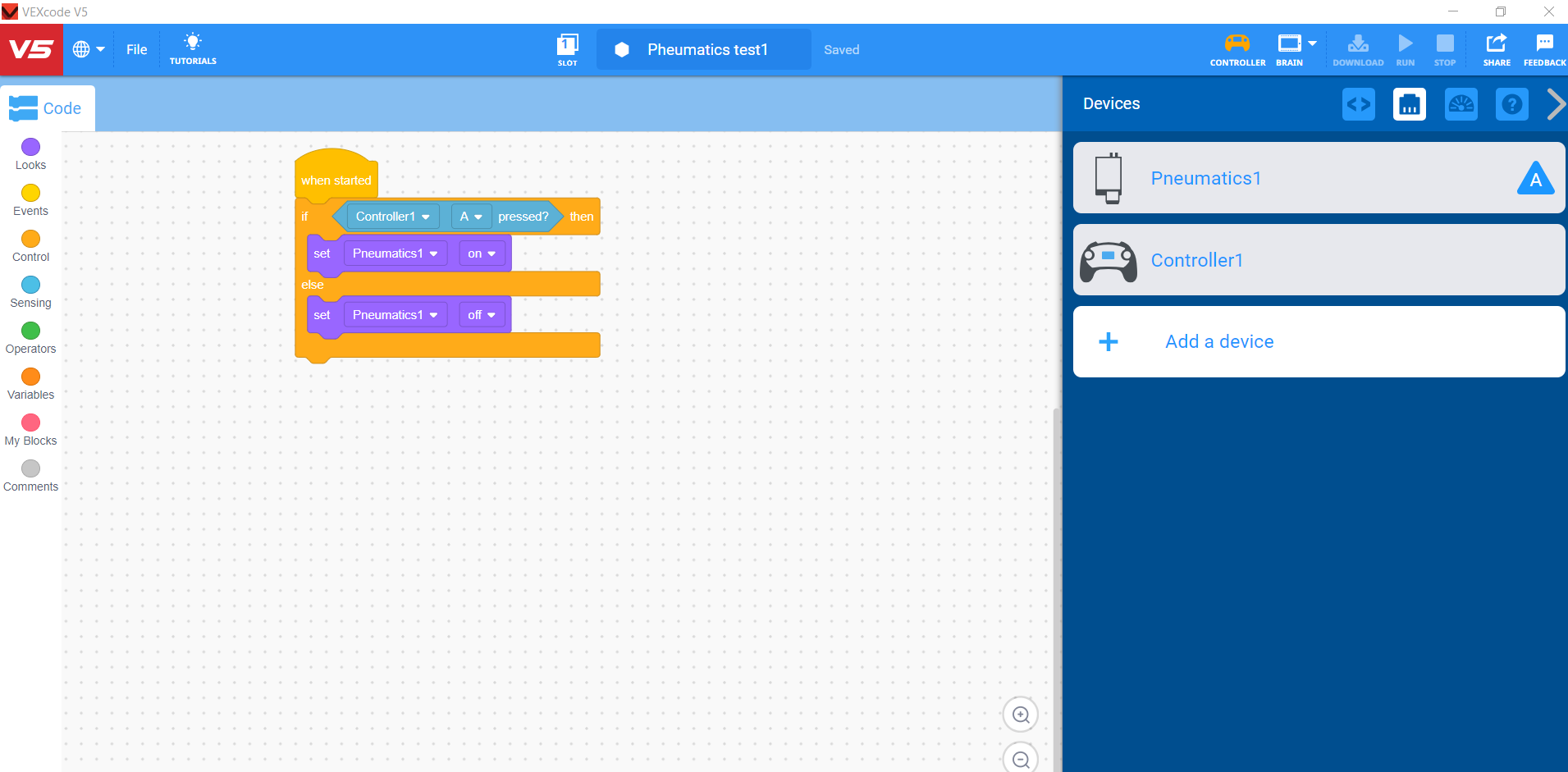Click the Controller1 gamepad icon
This screenshot has width=1568, height=772.
point(1109,261)
